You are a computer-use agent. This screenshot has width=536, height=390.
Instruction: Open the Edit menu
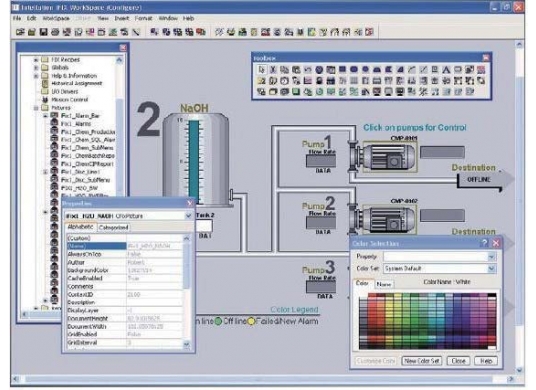tap(31, 18)
